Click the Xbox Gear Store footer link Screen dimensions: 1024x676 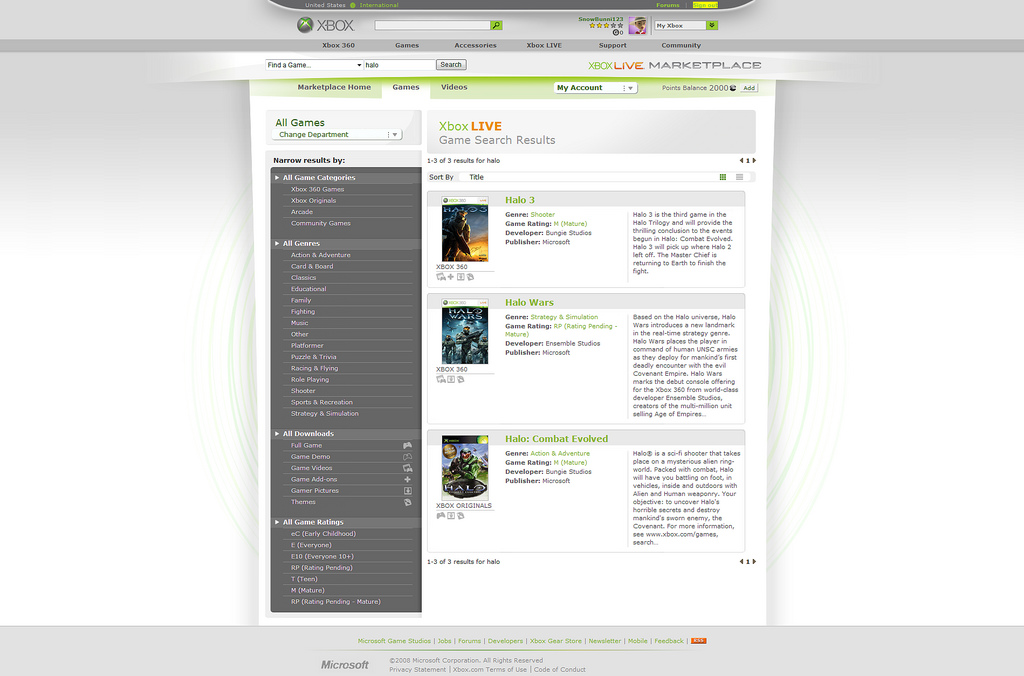tap(556, 641)
